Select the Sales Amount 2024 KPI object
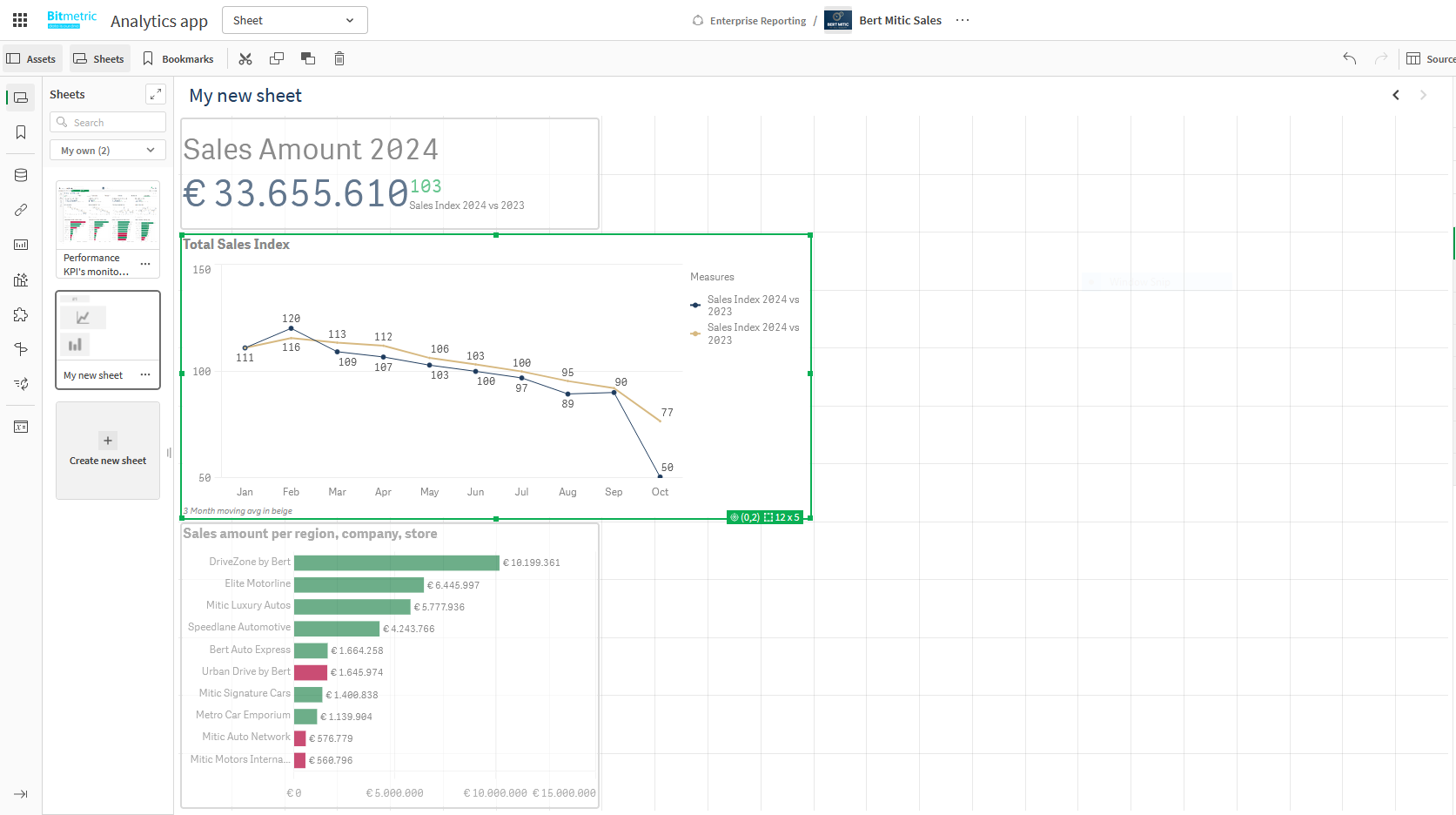The image size is (1456, 815). 390,174
